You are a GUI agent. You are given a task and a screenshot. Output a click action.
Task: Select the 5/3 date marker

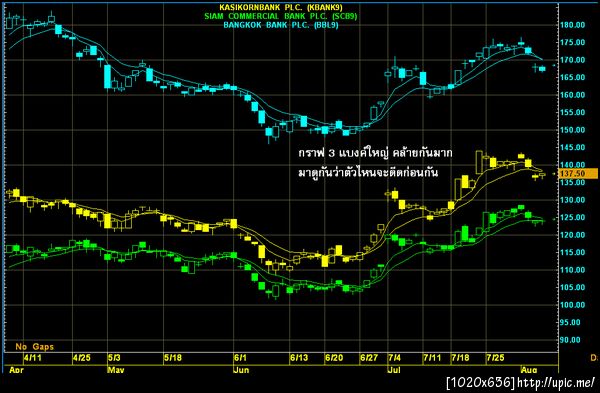click(x=114, y=358)
